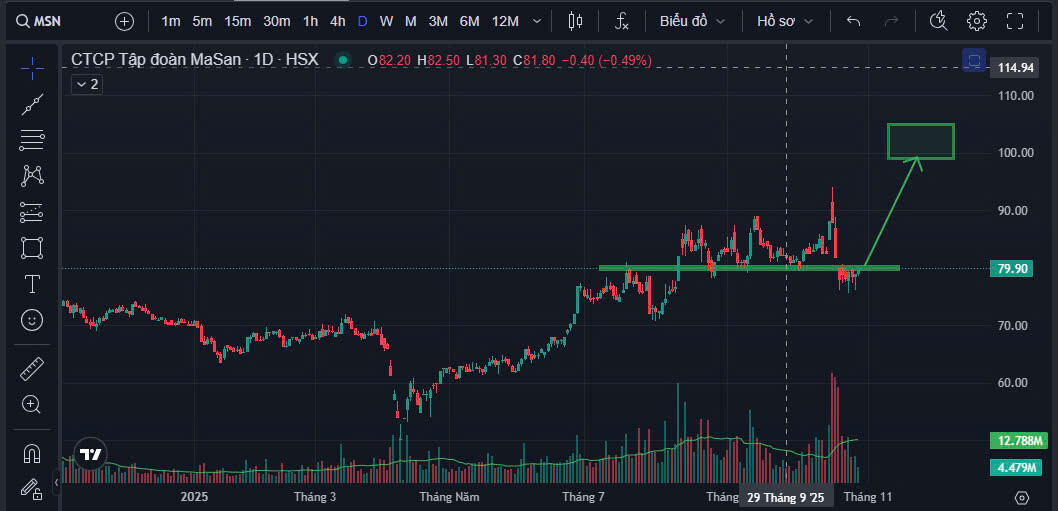The width and height of the screenshot is (1058, 511).
Task: Open the fx indicators menu
Action: click(622, 21)
